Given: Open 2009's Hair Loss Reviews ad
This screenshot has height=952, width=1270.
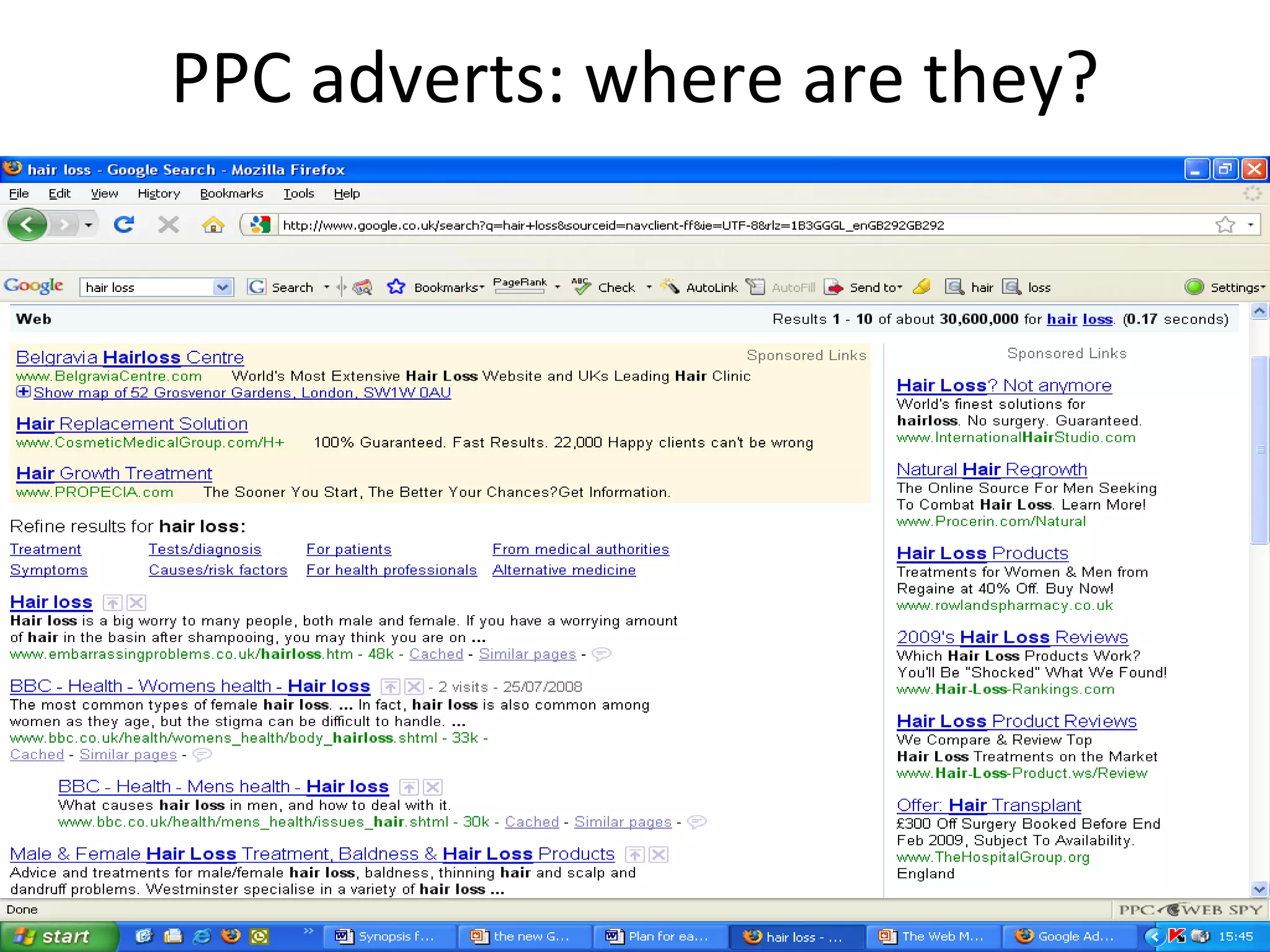Looking at the screenshot, I should (x=1012, y=637).
